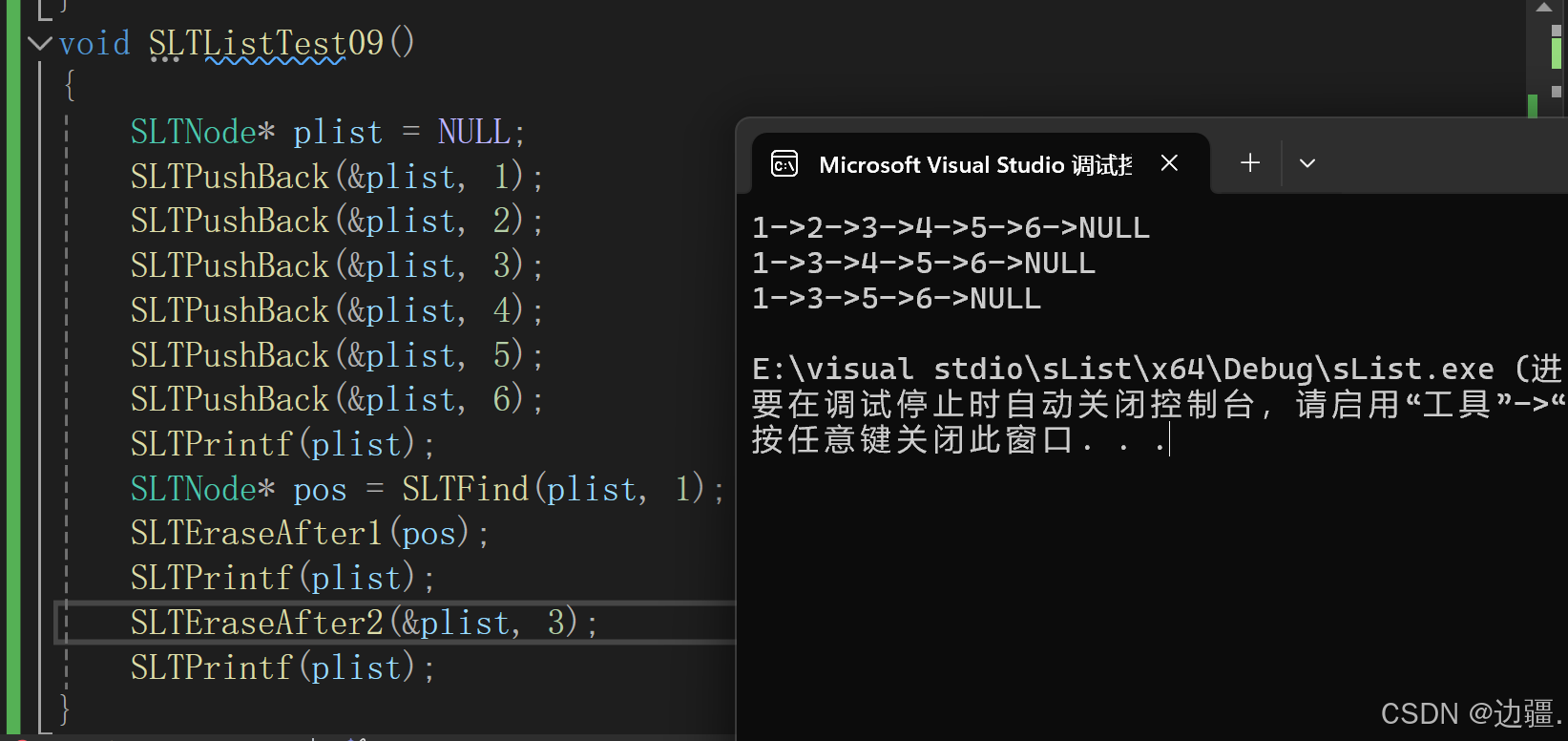Click the line 'SLTPushBack(&plist, 1);'
This screenshot has height=741, width=1568.
[337, 177]
